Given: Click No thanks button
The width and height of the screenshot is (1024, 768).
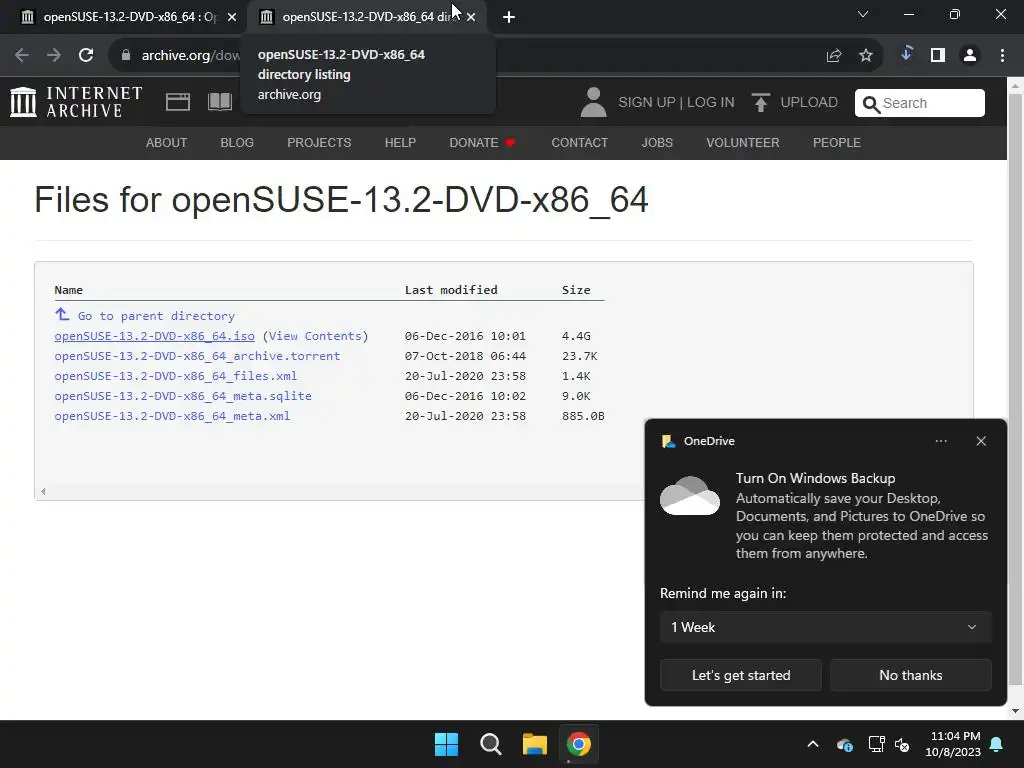Looking at the screenshot, I should [910, 675].
